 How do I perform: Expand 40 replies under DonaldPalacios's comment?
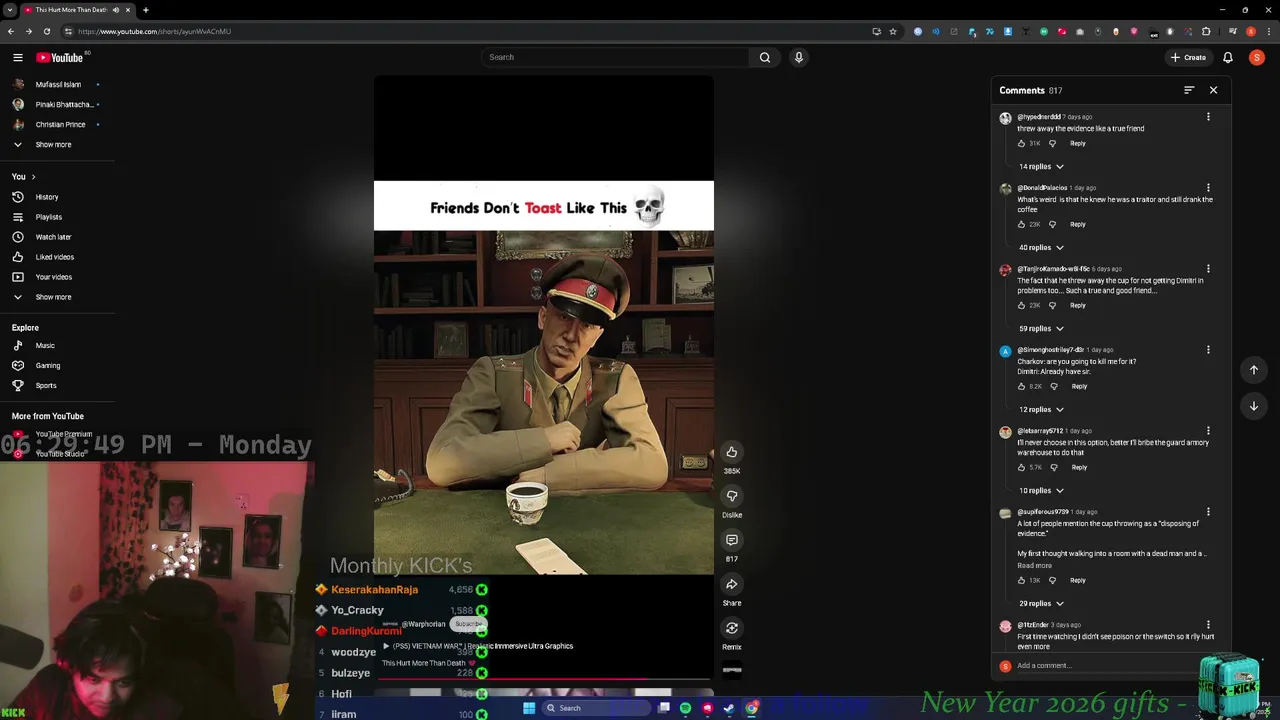pyautogui.click(x=1041, y=247)
